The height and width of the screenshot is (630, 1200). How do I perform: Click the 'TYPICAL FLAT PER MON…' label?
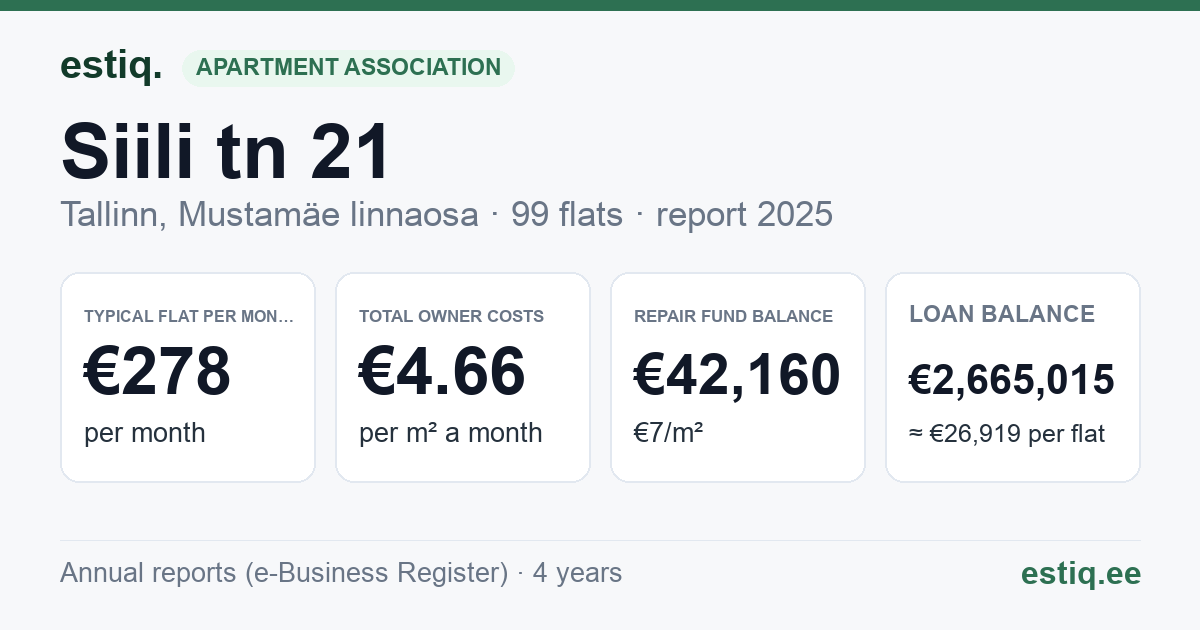(189, 316)
